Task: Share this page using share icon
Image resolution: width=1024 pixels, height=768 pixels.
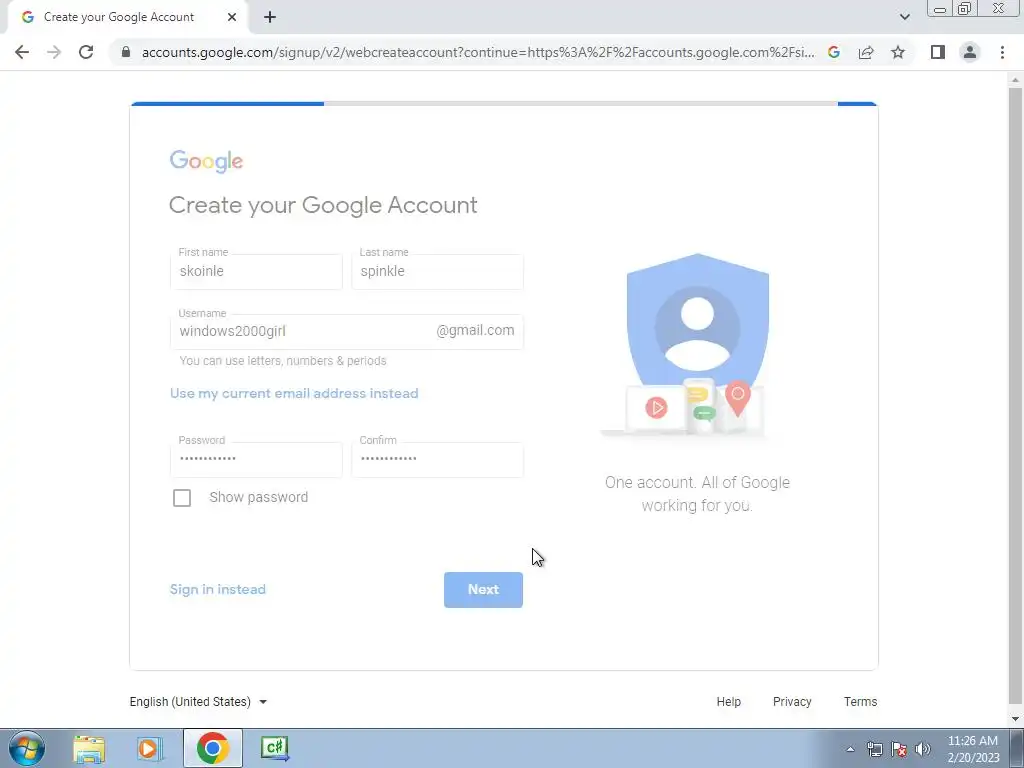Action: tap(866, 52)
